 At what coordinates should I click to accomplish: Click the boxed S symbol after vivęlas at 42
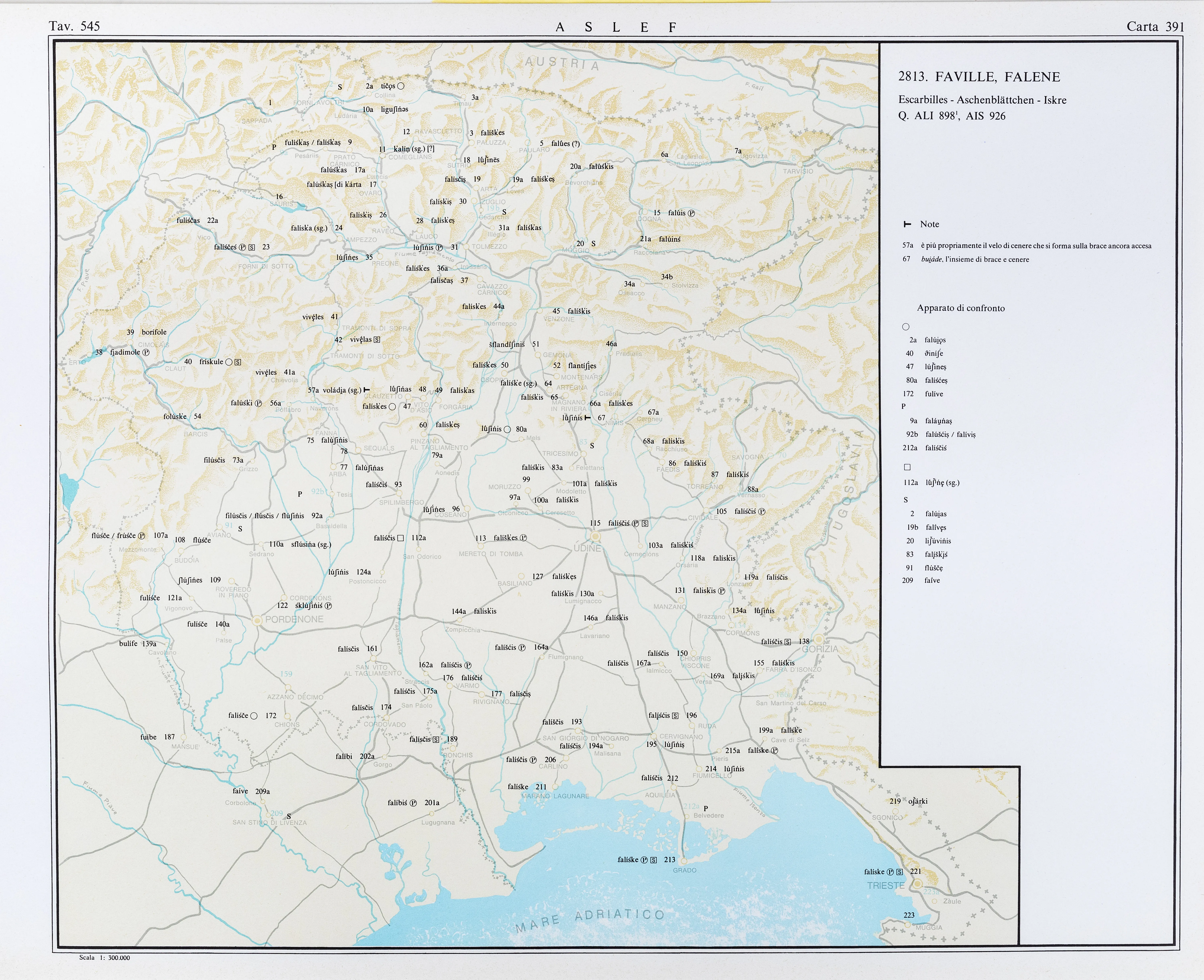click(x=377, y=340)
